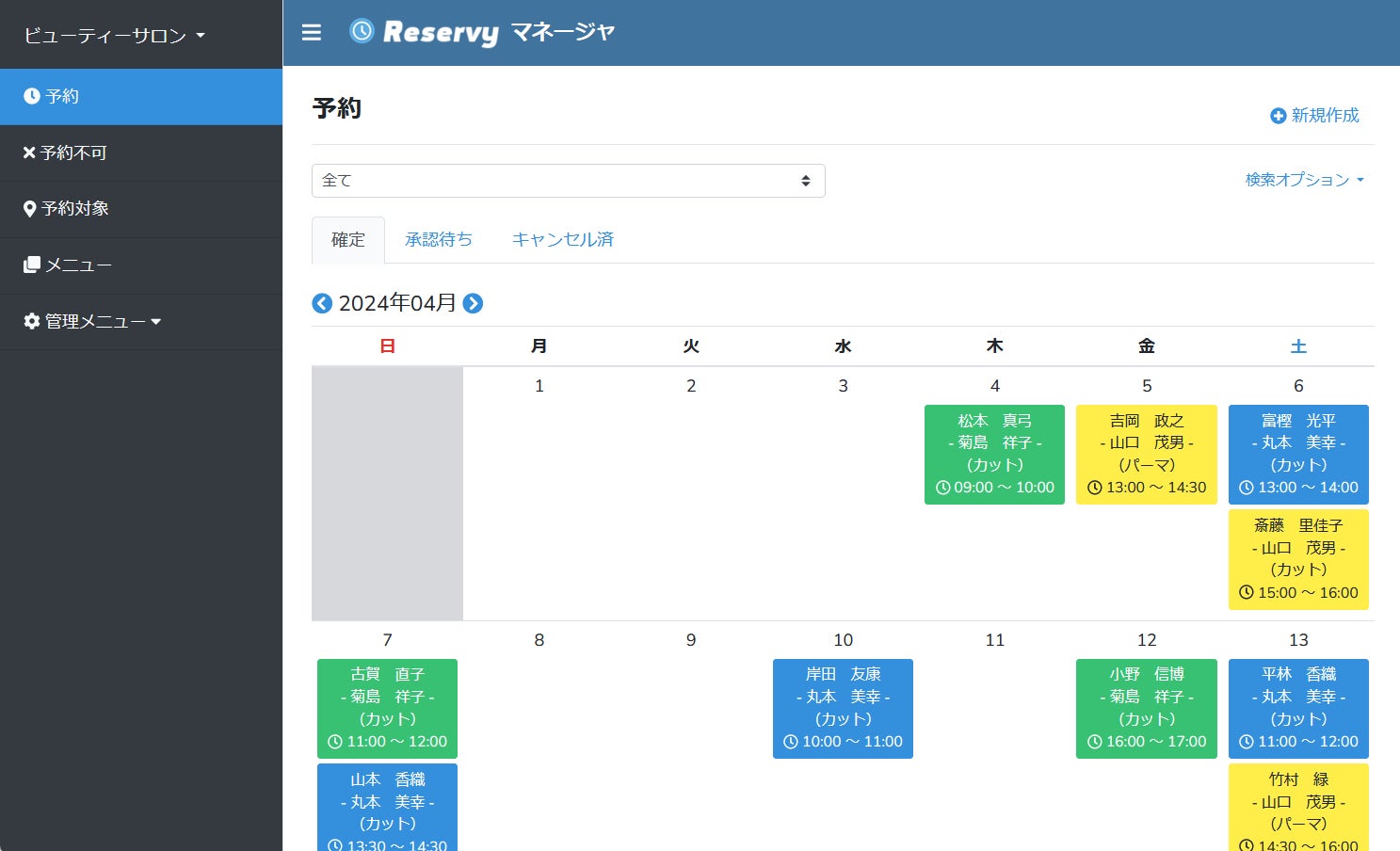The height and width of the screenshot is (851, 1400).
Task: Open 予約対象 sidebar item
Action: coord(66,209)
